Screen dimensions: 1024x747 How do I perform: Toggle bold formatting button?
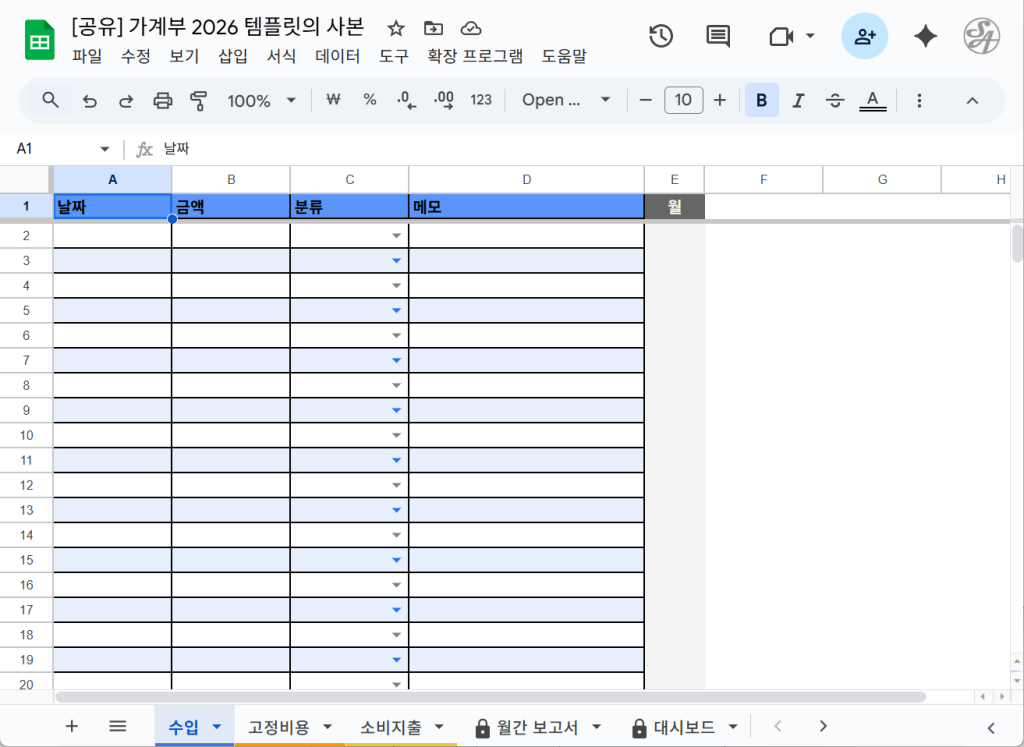762,100
